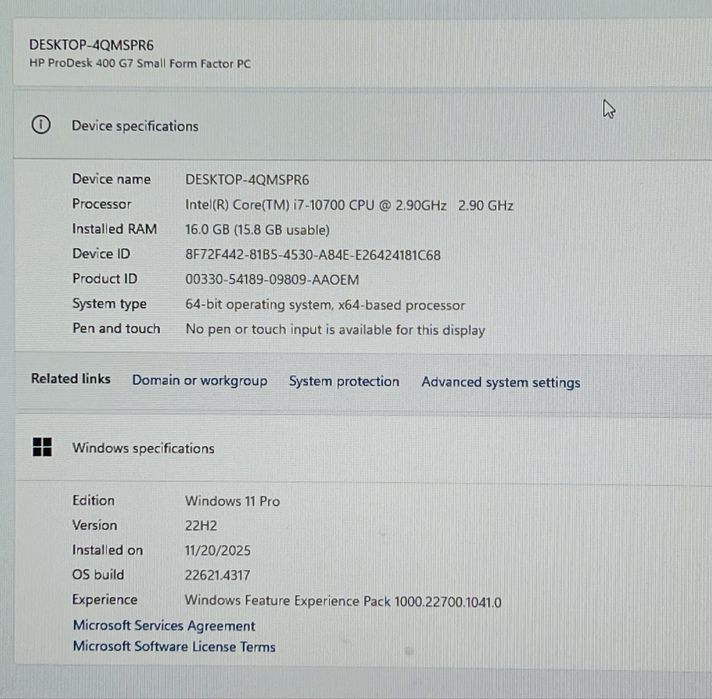The image size is (712, 699).
Task: Open Microsoft Services Agreement link
Action: [164, 626]
